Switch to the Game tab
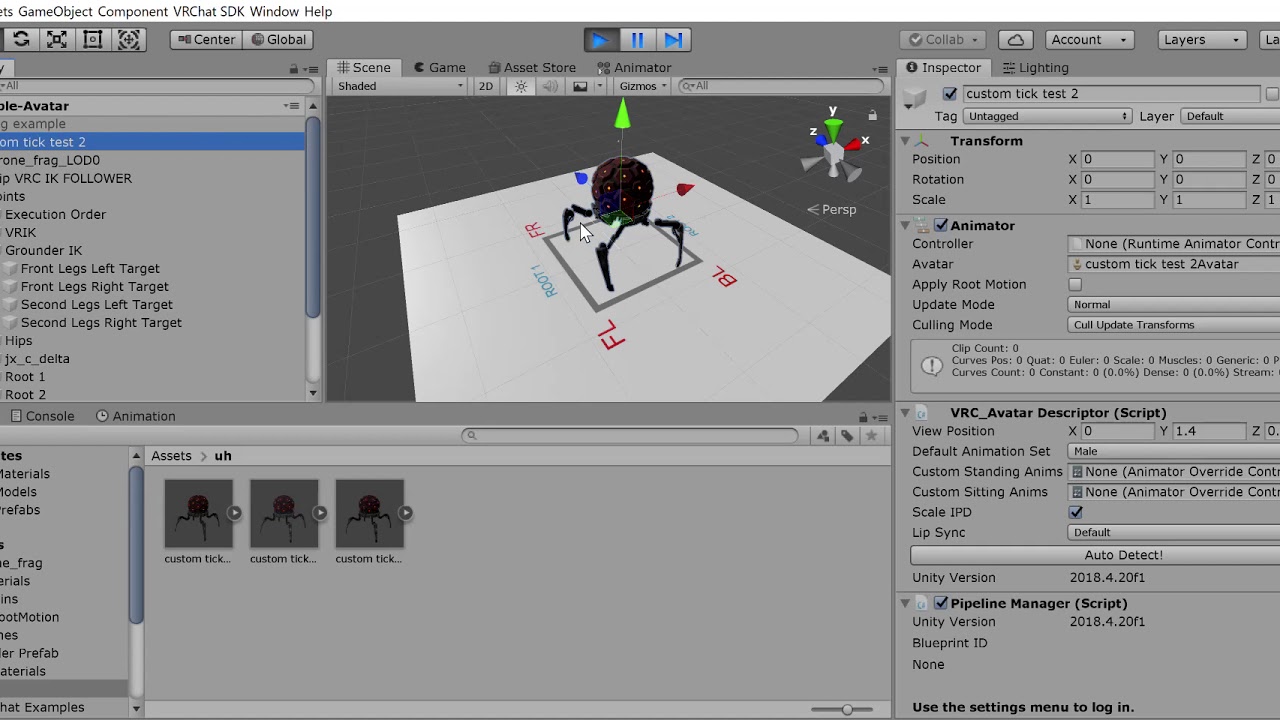 pos(439,68)
